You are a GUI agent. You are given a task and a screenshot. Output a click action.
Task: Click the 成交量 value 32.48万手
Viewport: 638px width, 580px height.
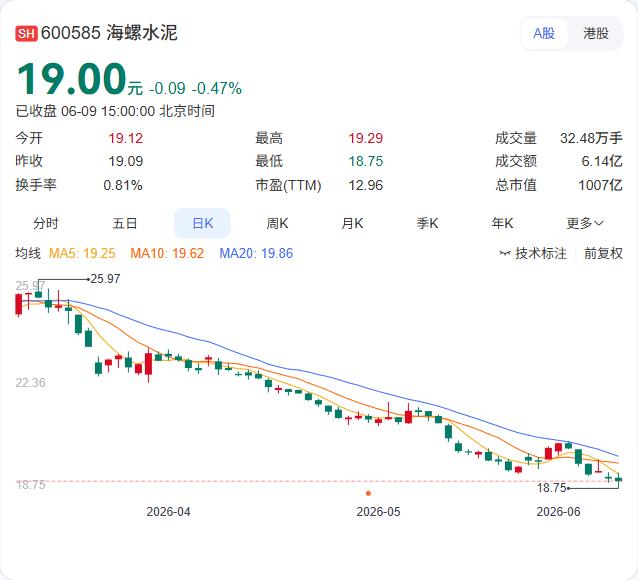pyautogui.click(x=591, y=138)
